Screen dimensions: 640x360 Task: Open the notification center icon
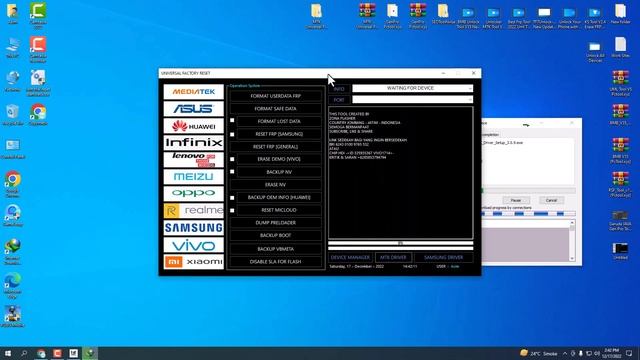click(629, 353)
